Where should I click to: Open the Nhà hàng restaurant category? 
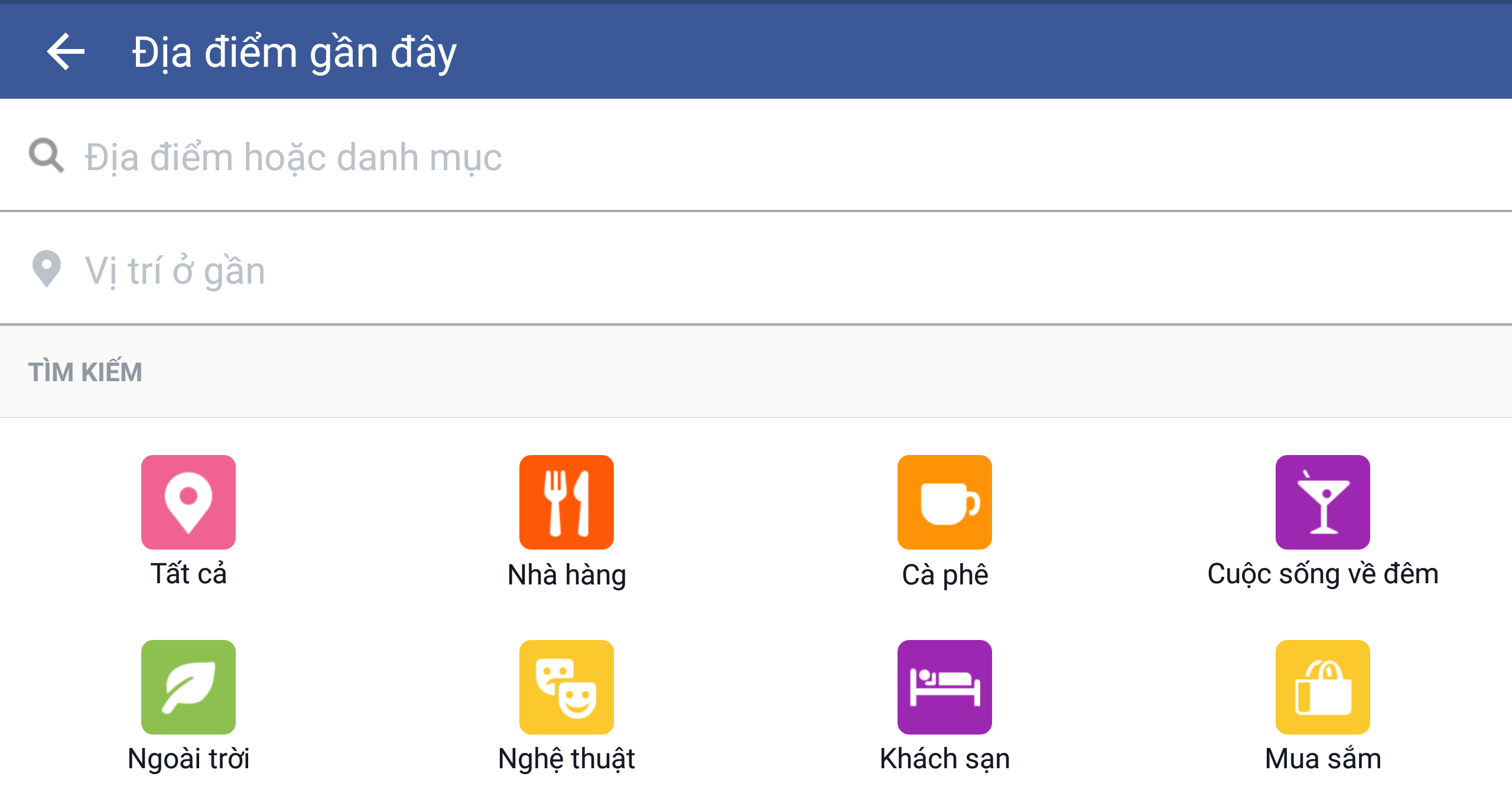click(566, 502)
